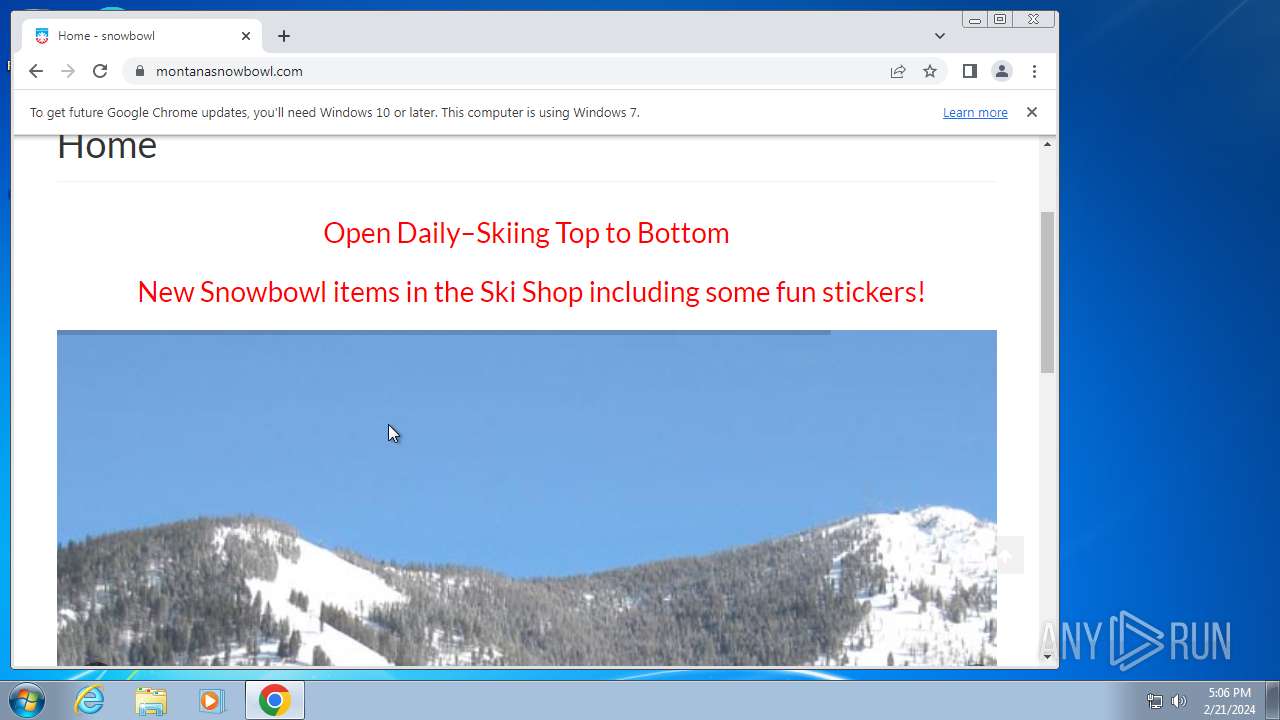Open Windows Media Player from taskbar
This screenshot has height=720, width=1280.
[x=211, y=701]
